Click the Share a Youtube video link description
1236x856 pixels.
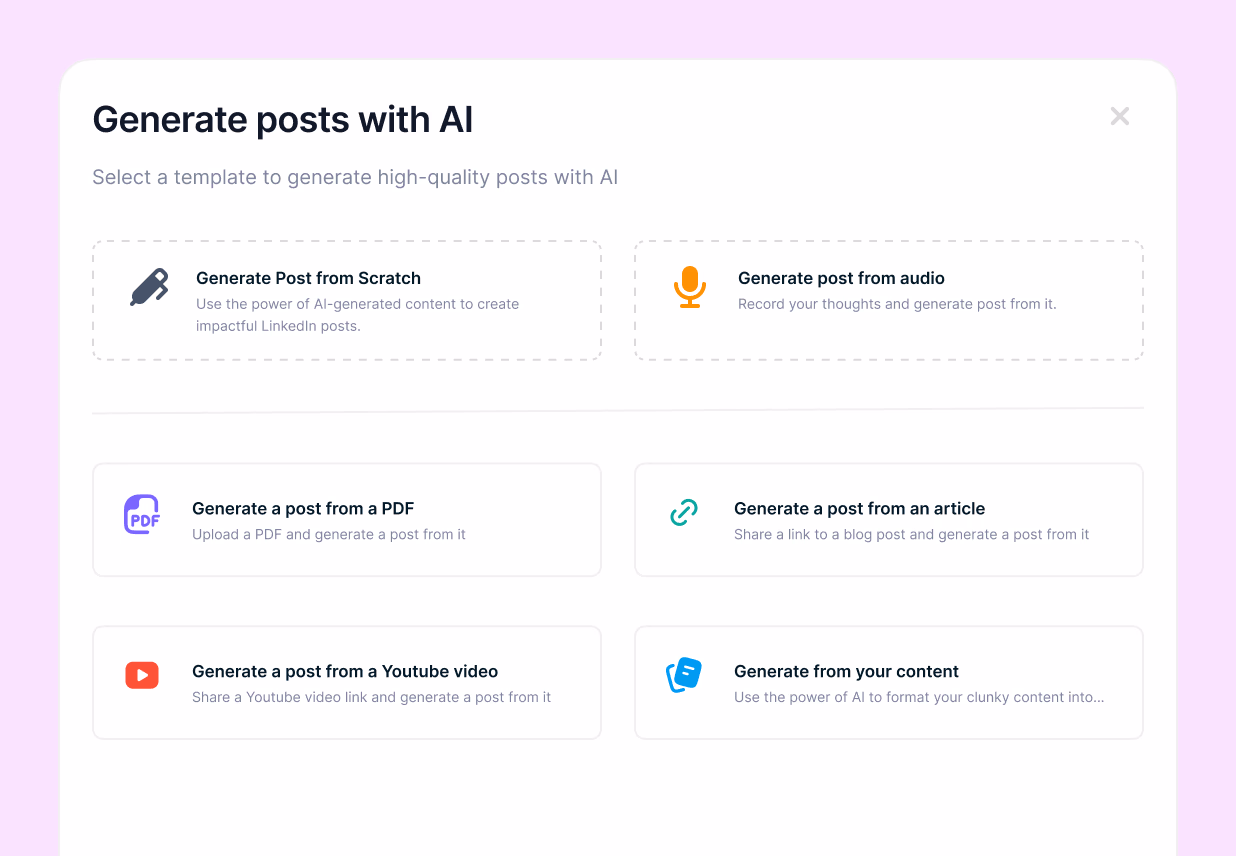point(370,697)
